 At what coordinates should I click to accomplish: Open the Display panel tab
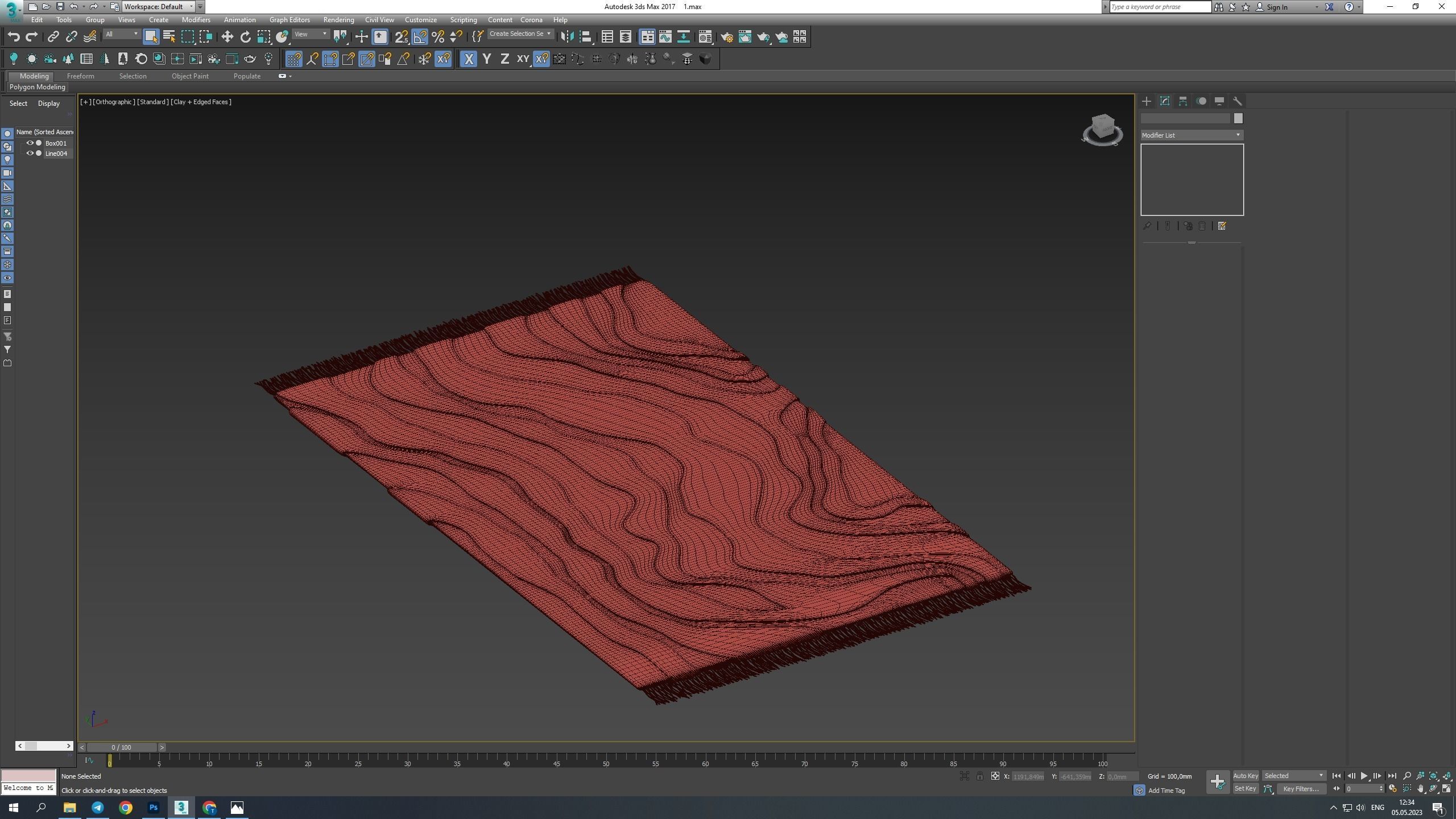coord(1219,101)
